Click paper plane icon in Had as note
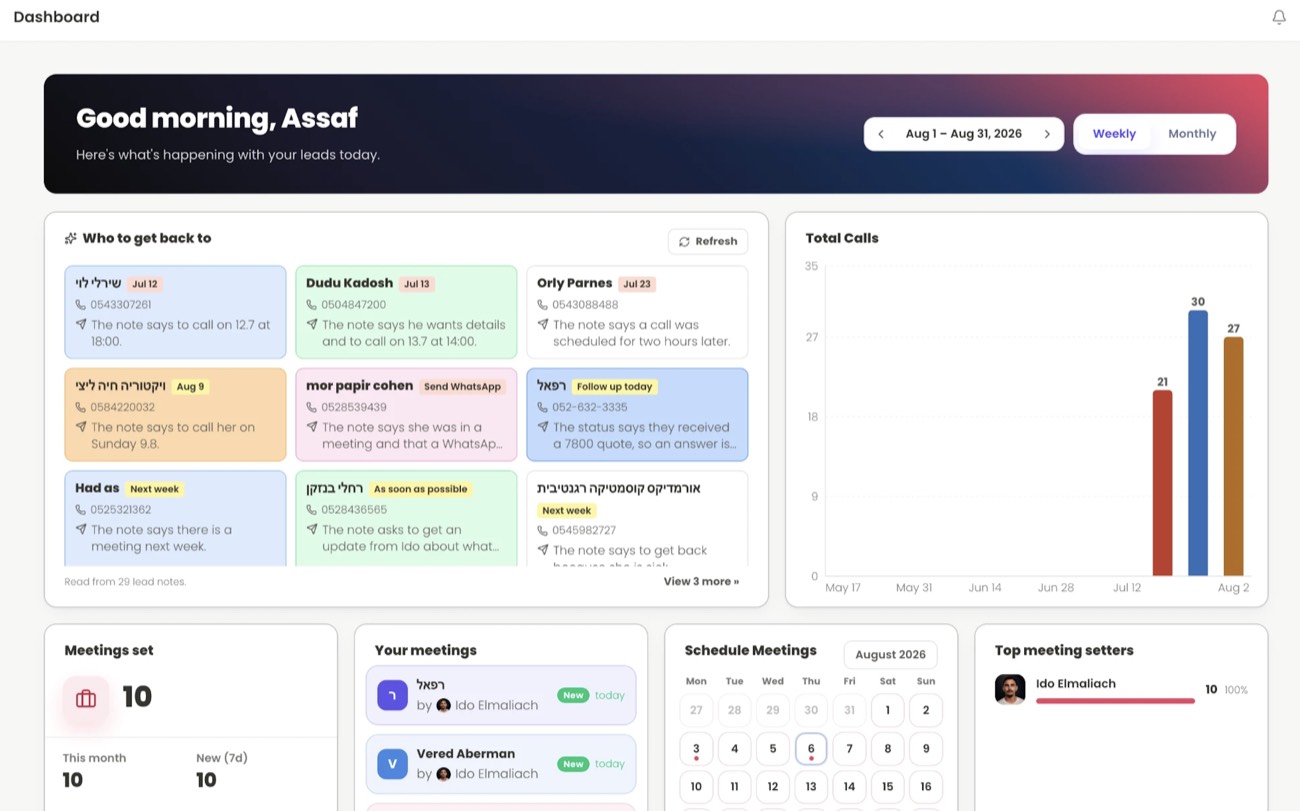Screen dimensions: 1300x811 [x=81, y=529]
